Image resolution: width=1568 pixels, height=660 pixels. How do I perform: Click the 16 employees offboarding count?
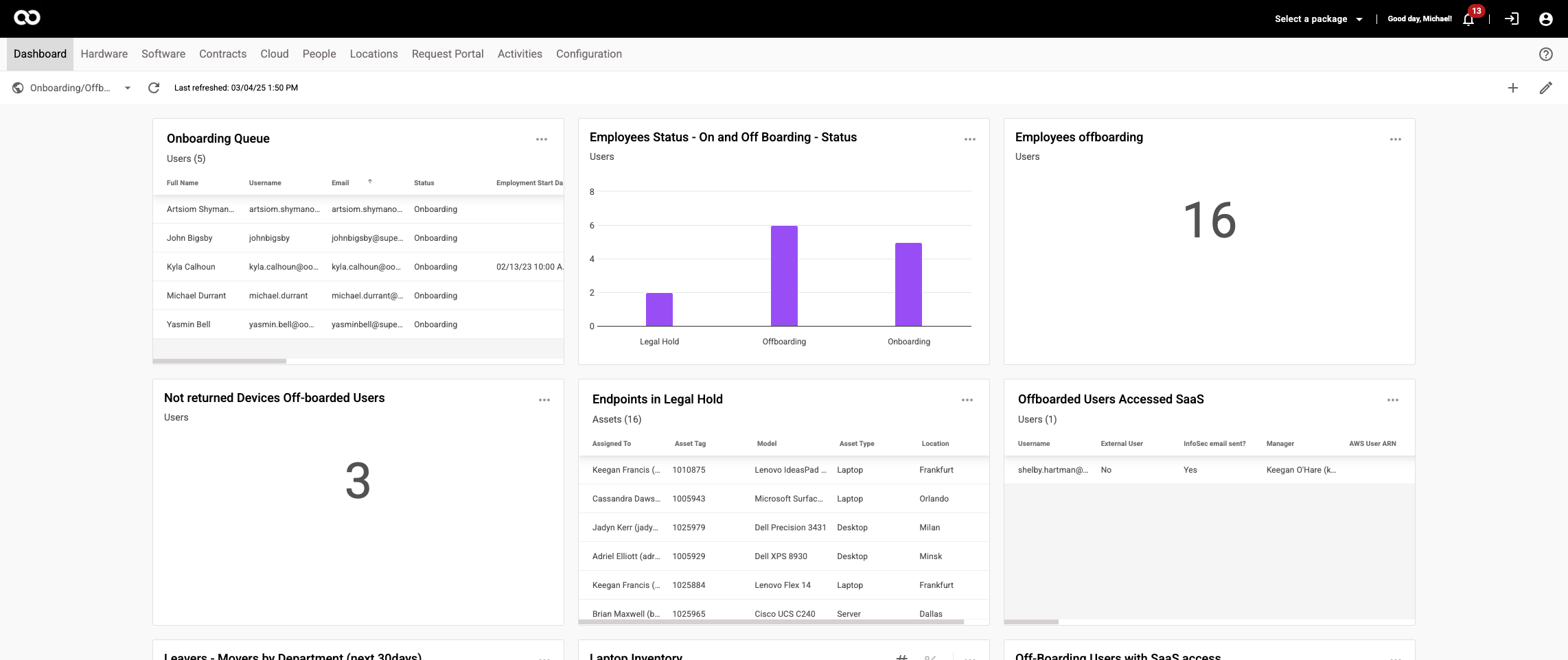point(1209,221)
